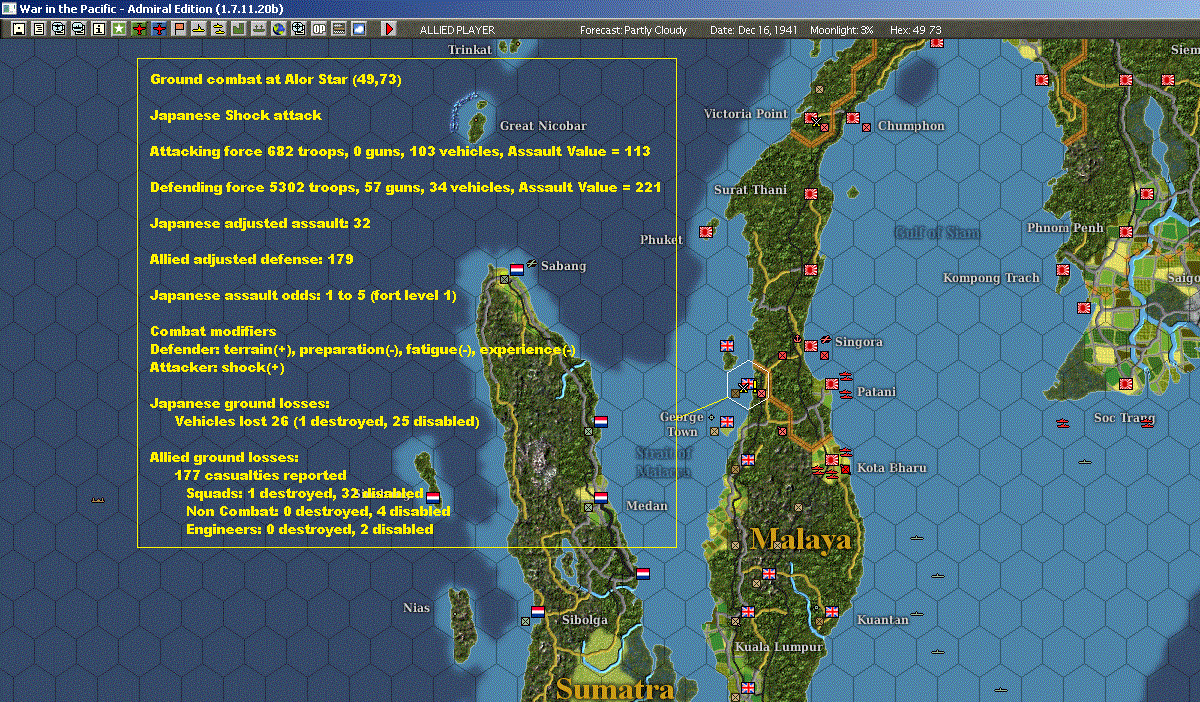
Task: Click the crosshair target toolbar icon
Action: click(x=298, y=29)
